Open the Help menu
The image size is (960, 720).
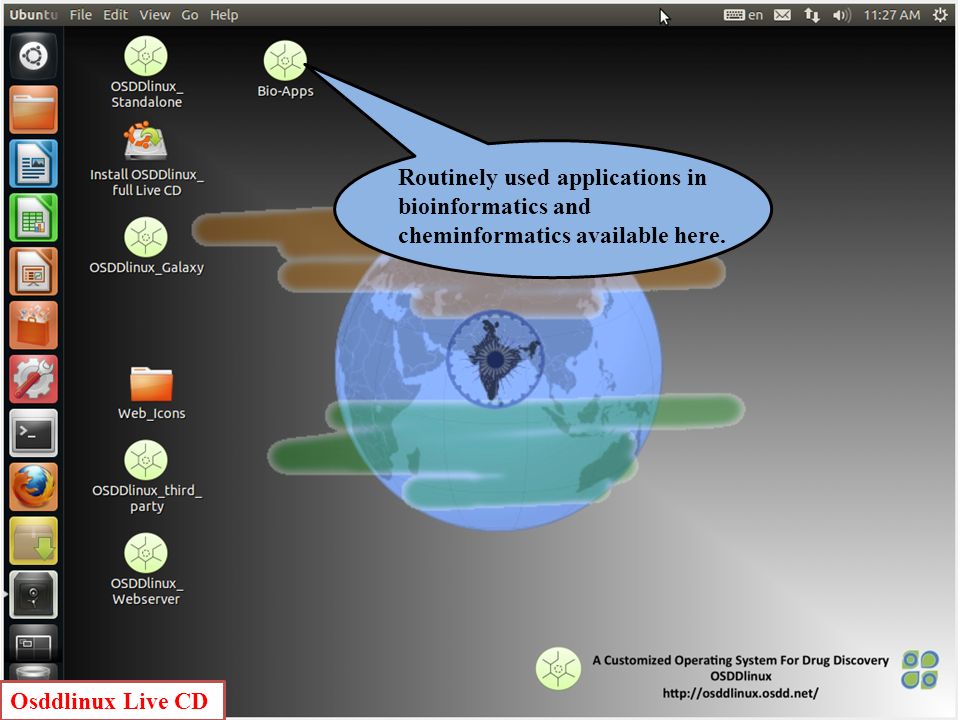click(223, 15)
